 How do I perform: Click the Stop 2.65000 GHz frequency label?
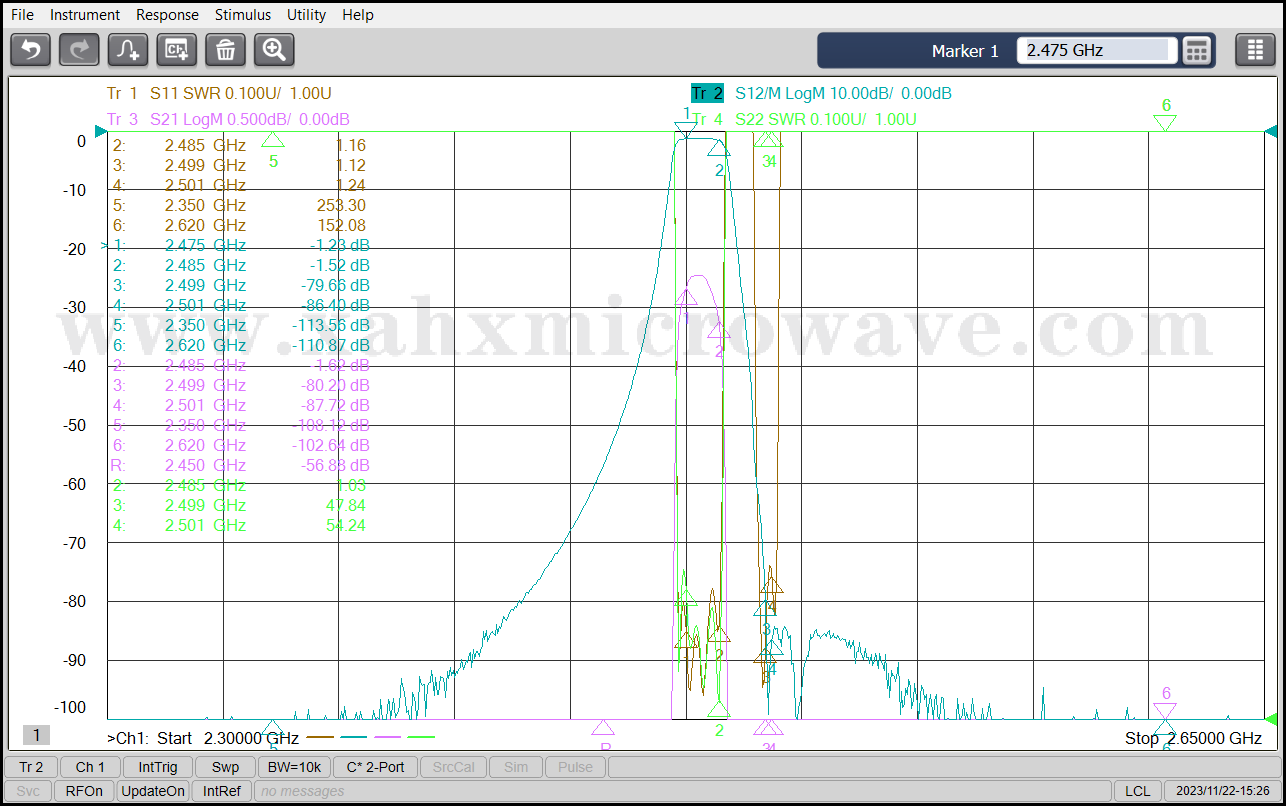coord(1193,738)
